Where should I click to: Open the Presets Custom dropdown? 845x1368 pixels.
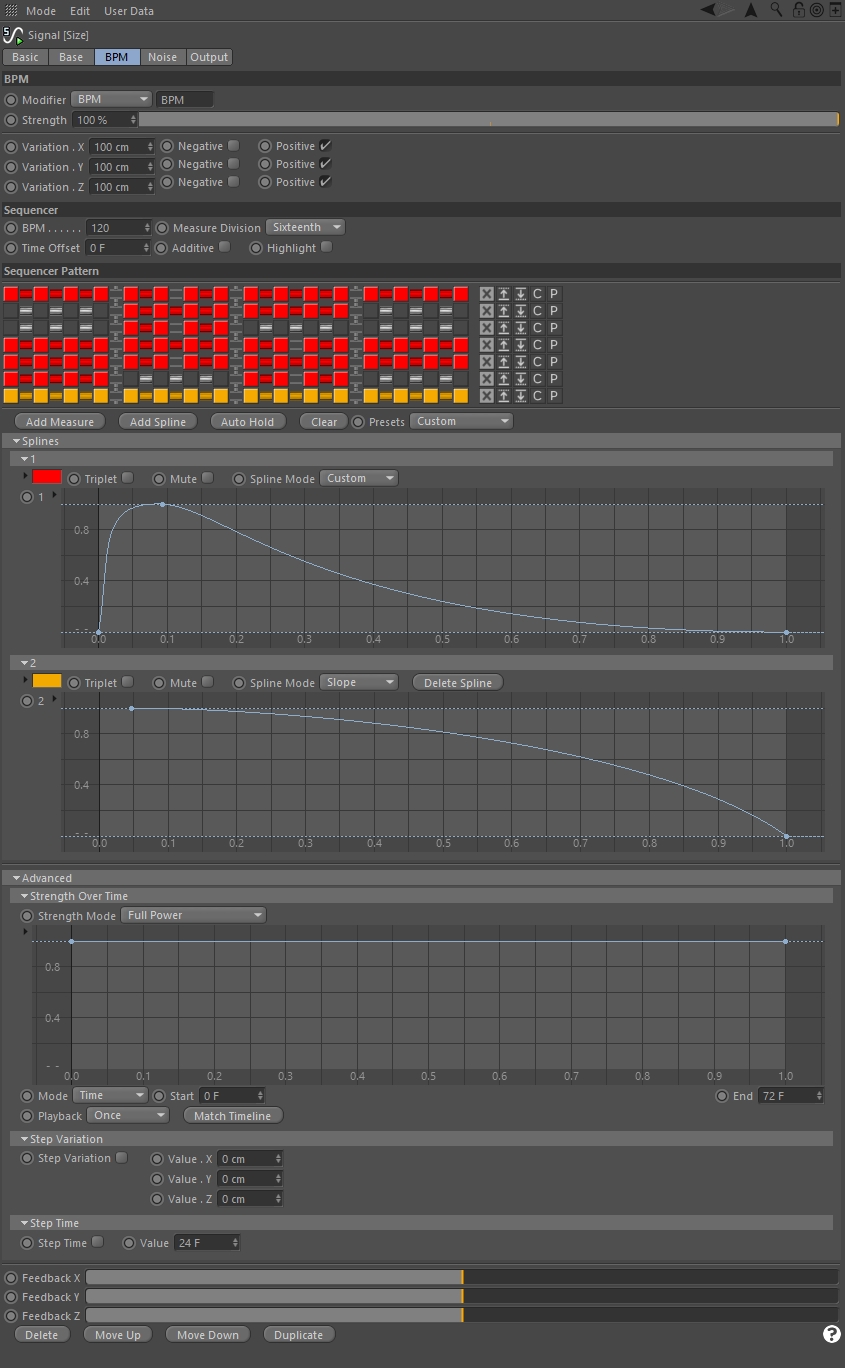(461, 421)
